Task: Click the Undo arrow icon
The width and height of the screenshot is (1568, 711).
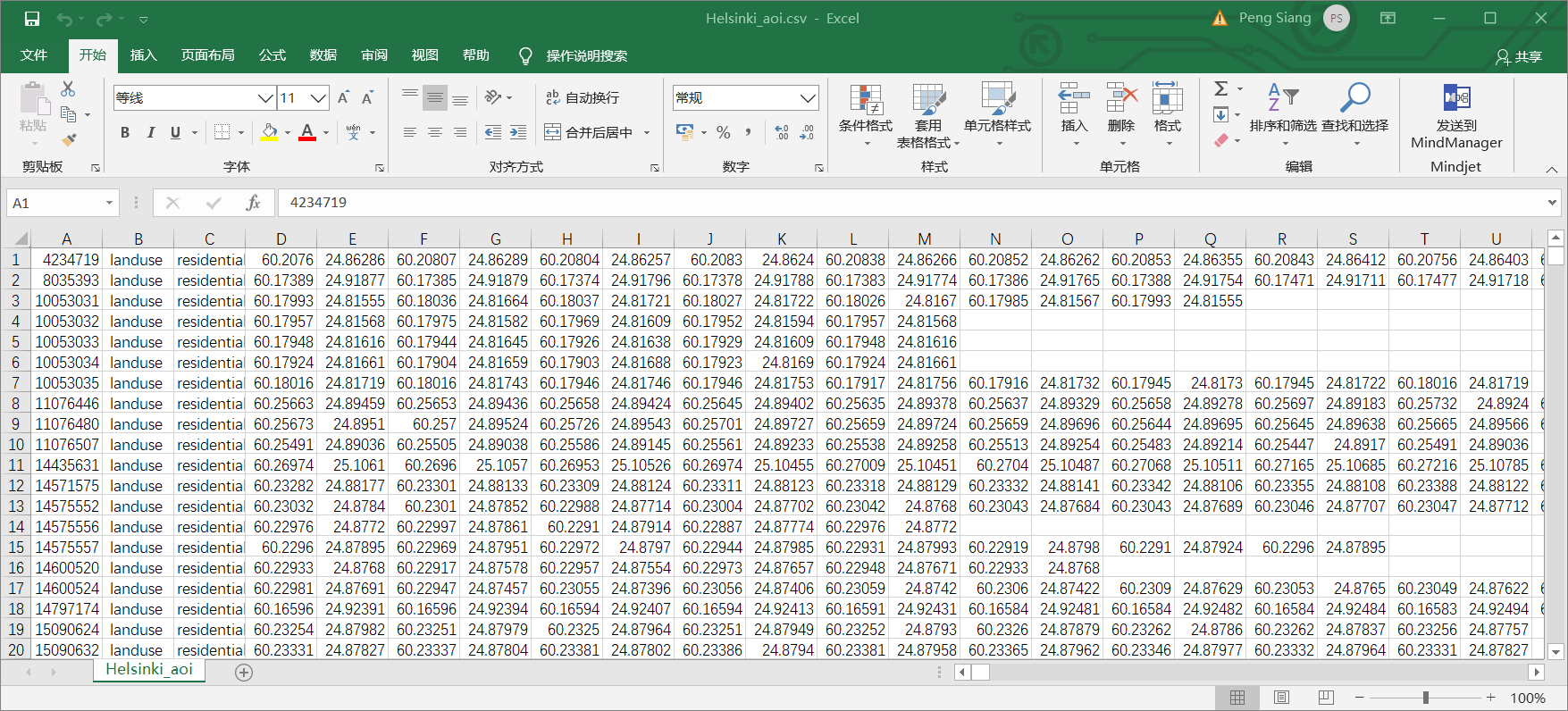Action: tap(64, 19)
